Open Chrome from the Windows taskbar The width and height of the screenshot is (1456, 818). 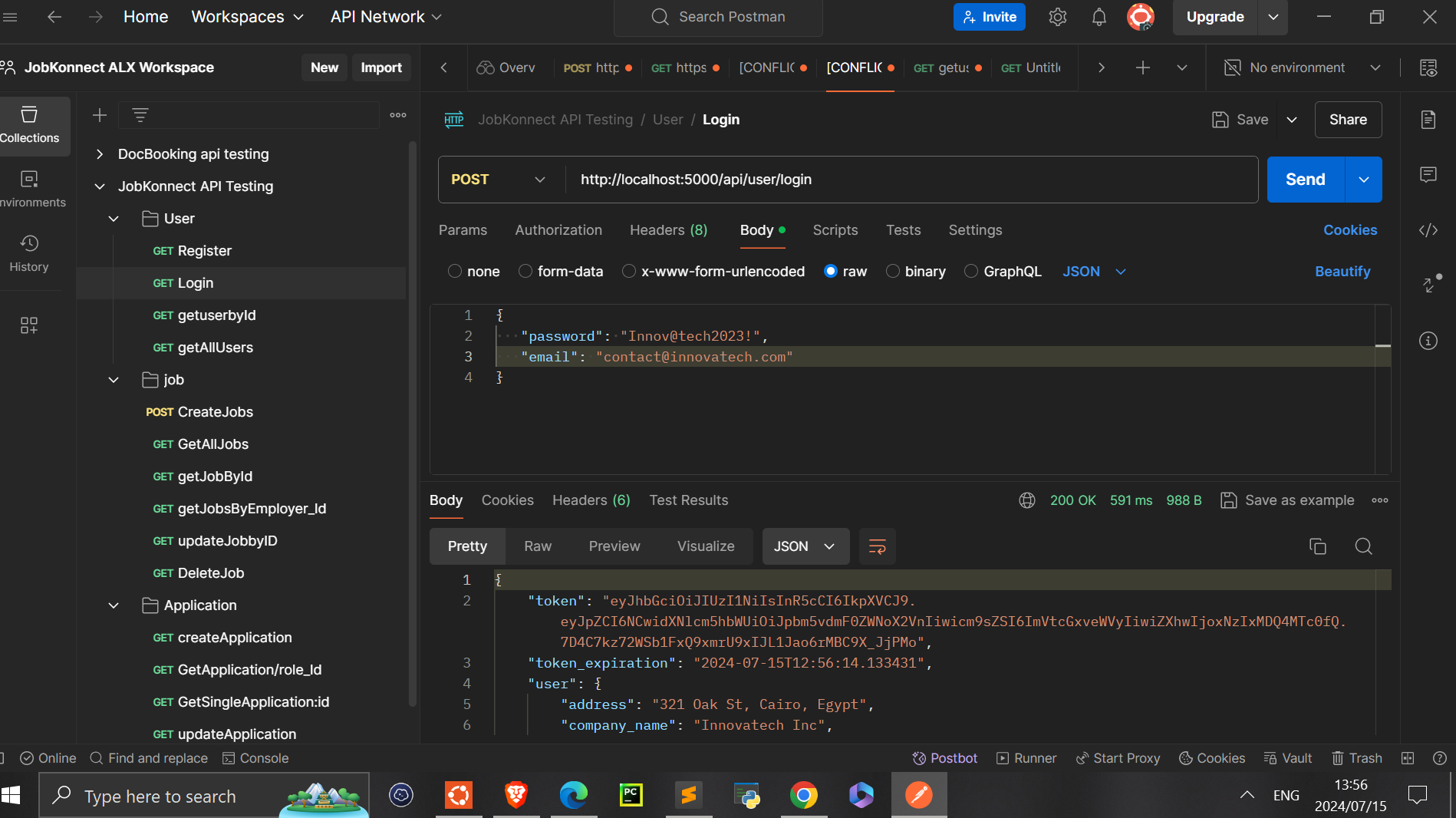804,796
